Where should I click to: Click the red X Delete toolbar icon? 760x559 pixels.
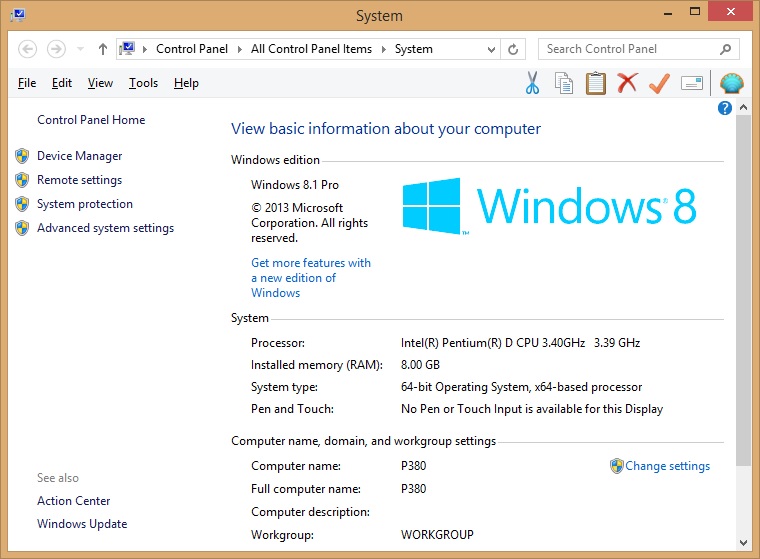click(x=627, y=82)
